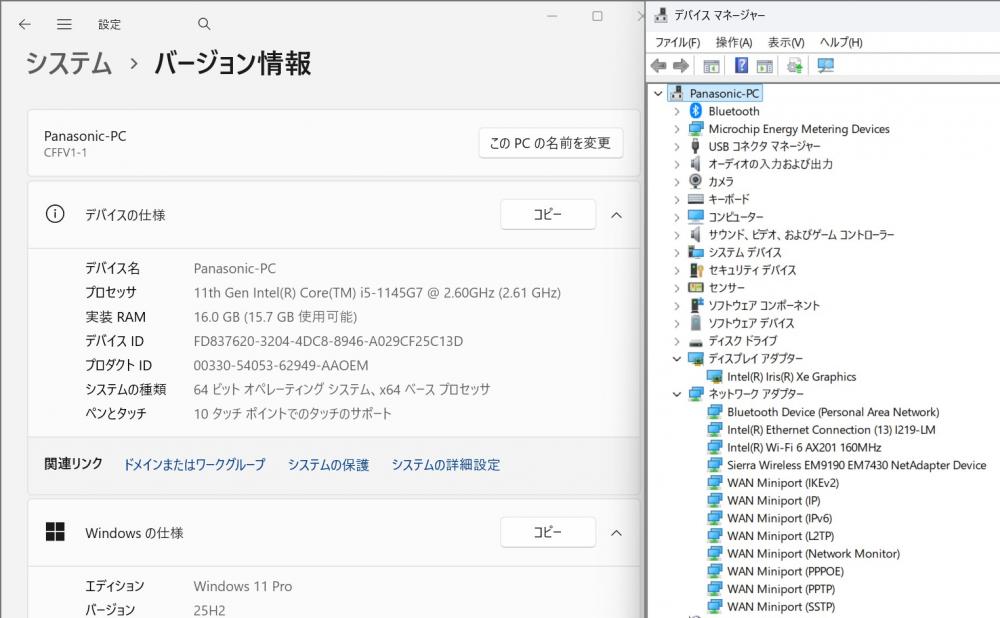Click the device ID FD837620 value
1000x618 pixels.
(328, 341)
